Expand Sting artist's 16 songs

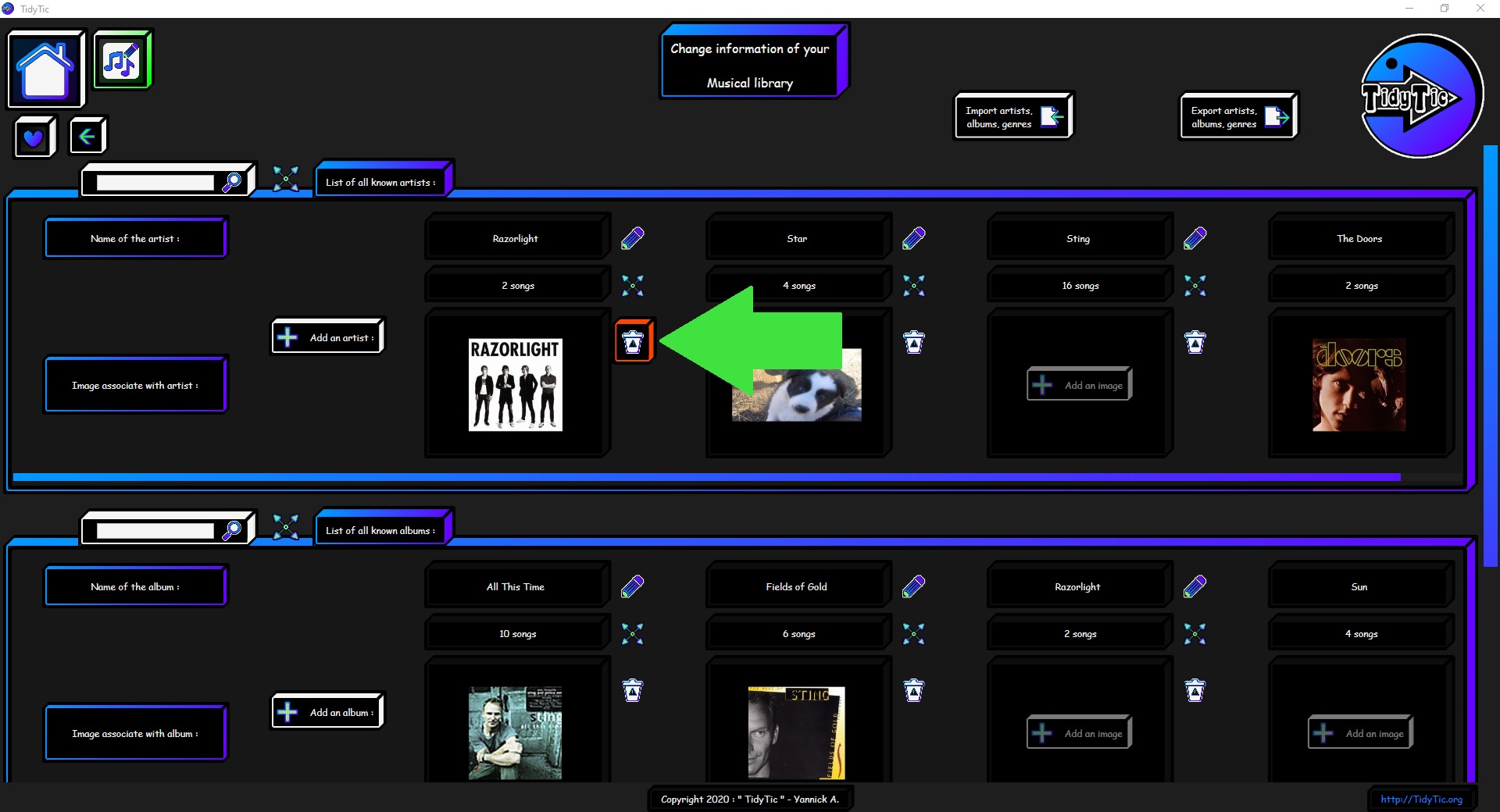point(1195,286)
